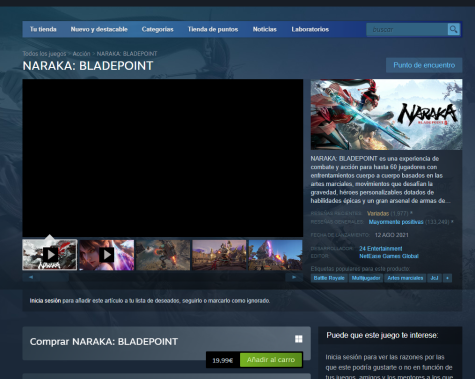Select the Multijugador tag
Viewport: 475px width, 379px height.
pyautogui.click(x=366, y=278)
